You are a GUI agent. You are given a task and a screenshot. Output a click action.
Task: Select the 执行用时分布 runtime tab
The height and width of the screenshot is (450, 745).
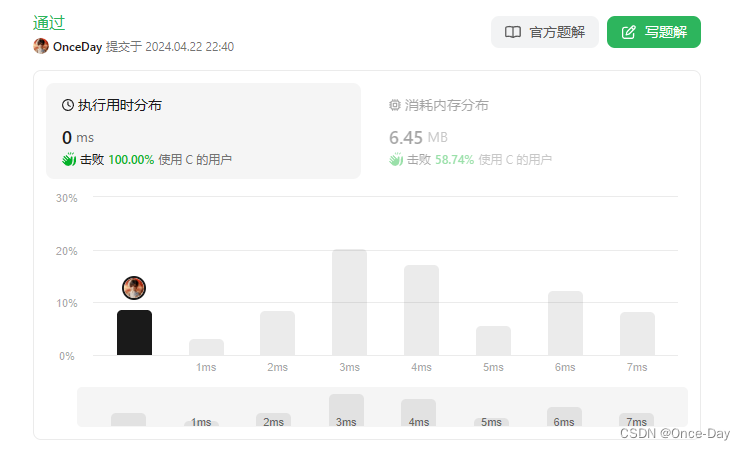tap(203, 131)
